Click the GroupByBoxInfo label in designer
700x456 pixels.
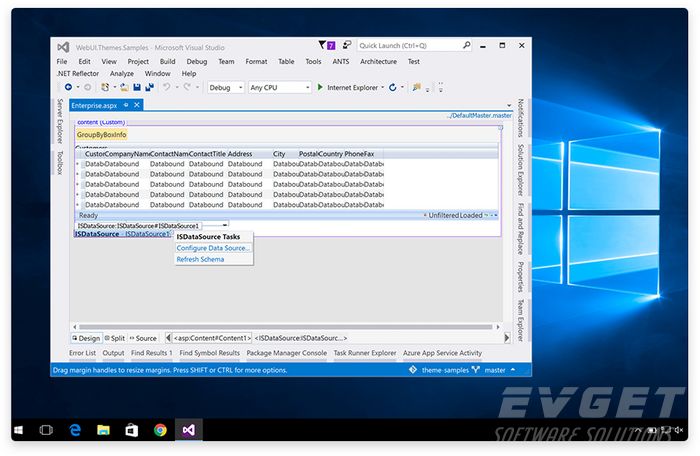pos(101,134)
